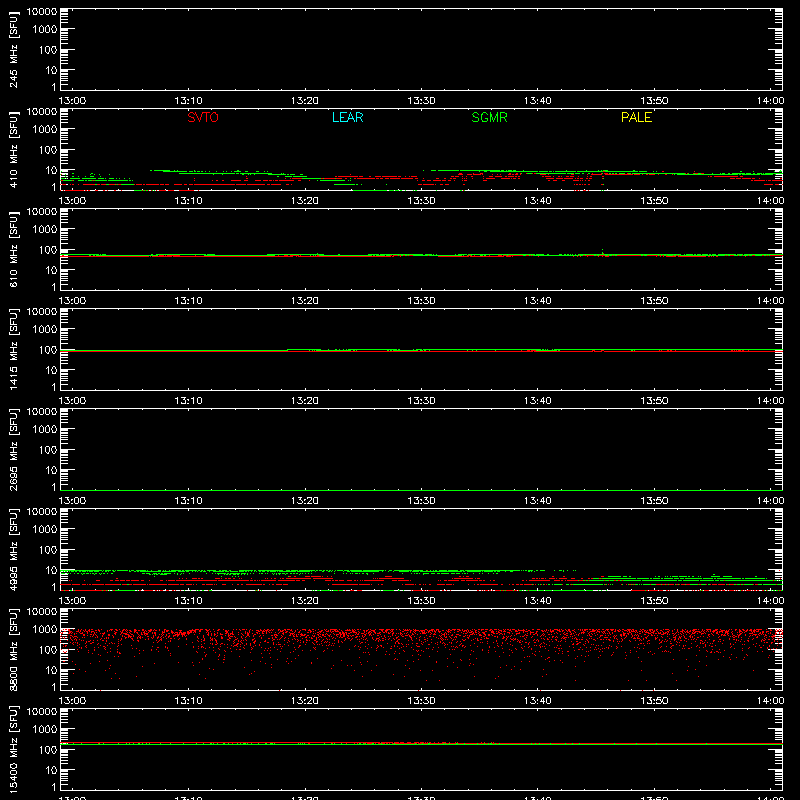Select the 4995 MHz [SFU] axis title
The image size is (800, 800).
pos(13,549)
